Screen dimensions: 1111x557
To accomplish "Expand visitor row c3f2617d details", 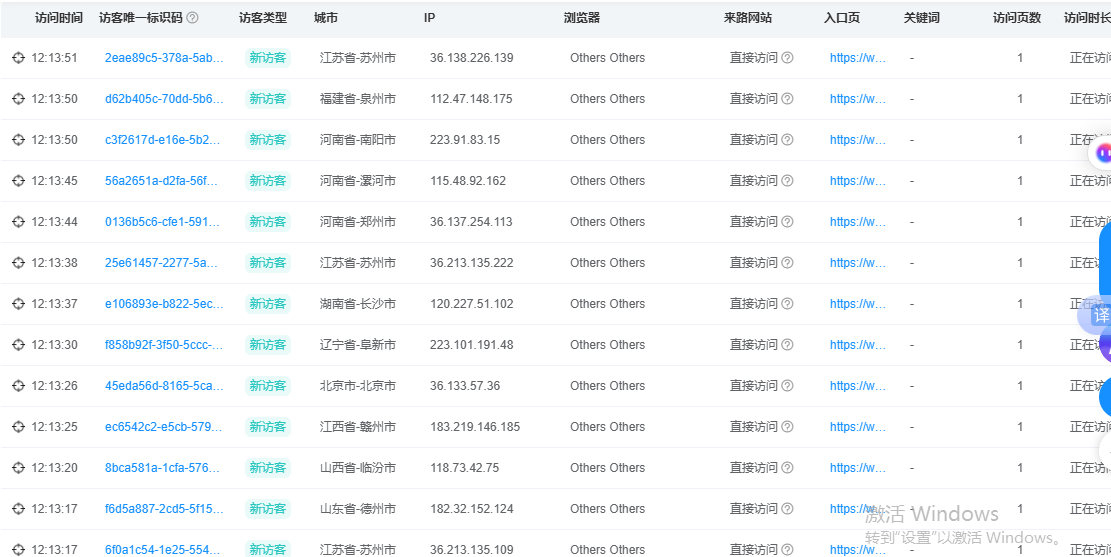I will [x=18, y=140].
